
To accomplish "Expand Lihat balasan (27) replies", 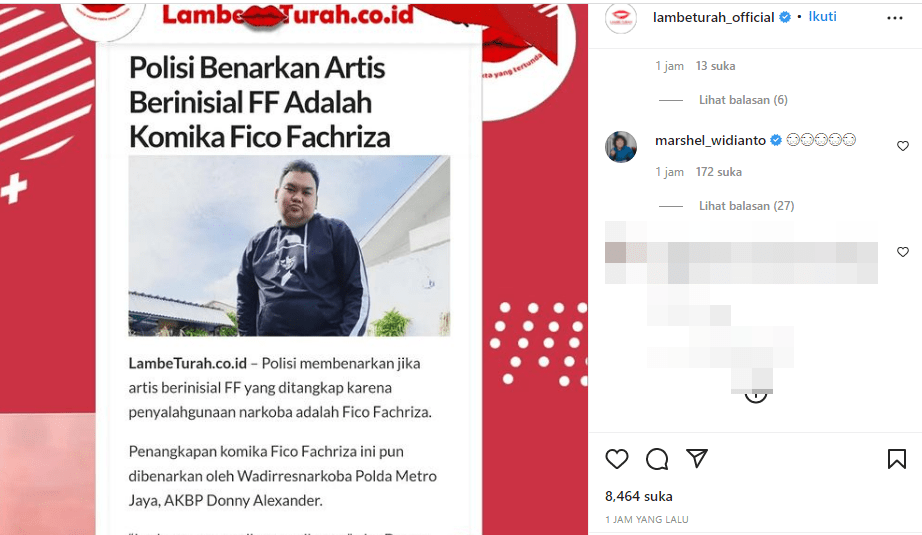I will click(746, 206).
